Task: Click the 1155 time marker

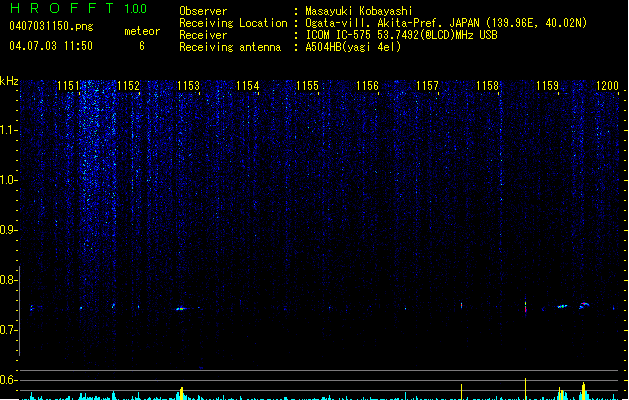Action: coord(308,85)
